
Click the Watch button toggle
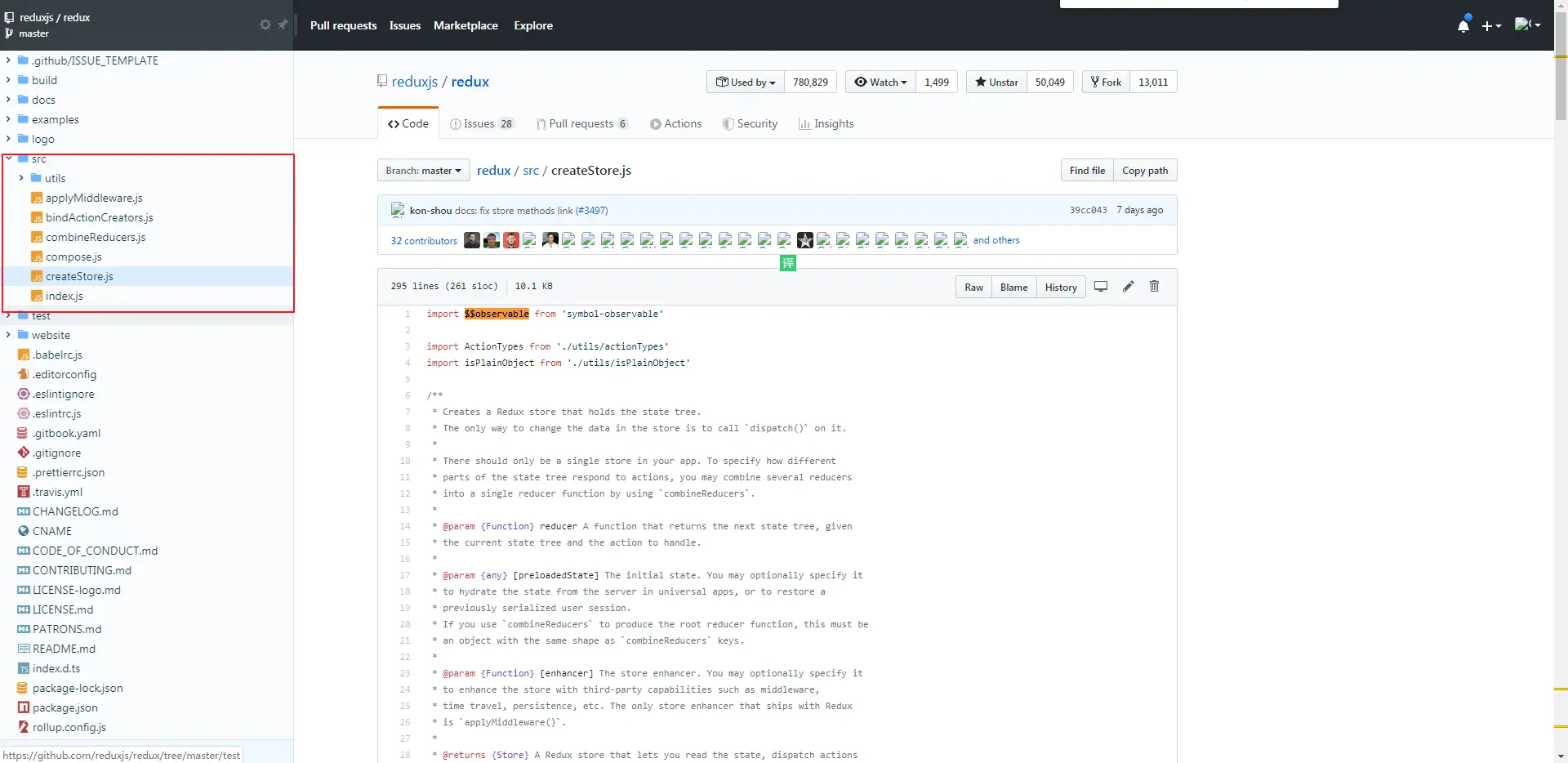coord(880,82)
